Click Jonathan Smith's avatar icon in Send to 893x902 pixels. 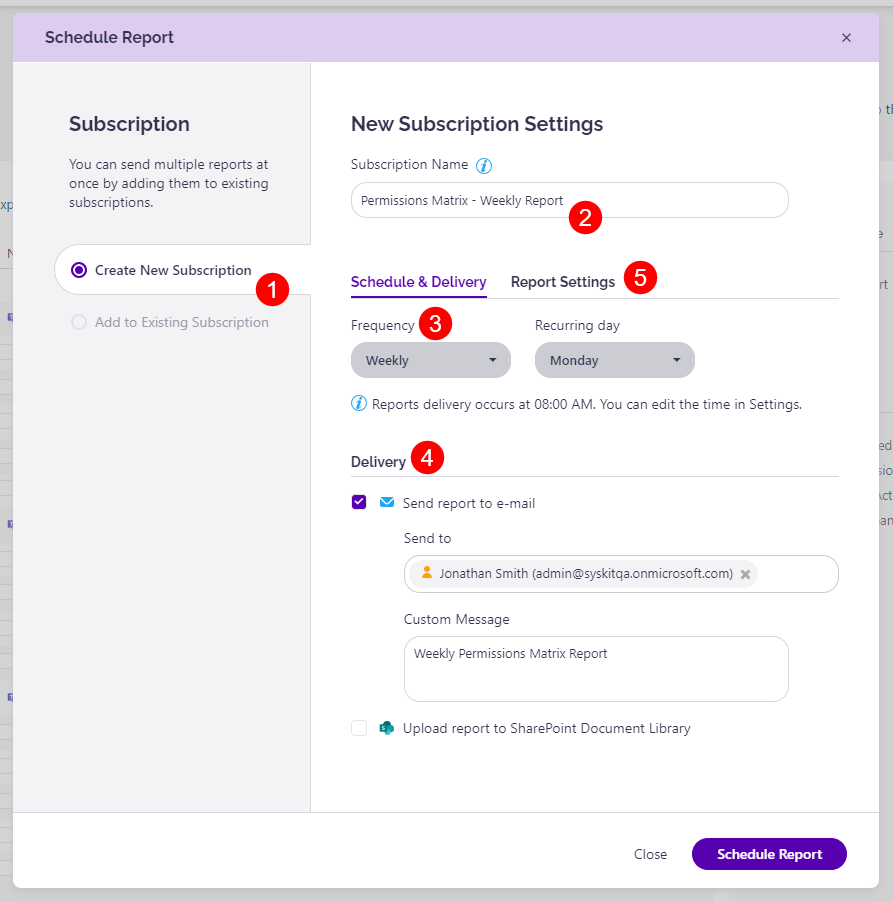point(427,573)
